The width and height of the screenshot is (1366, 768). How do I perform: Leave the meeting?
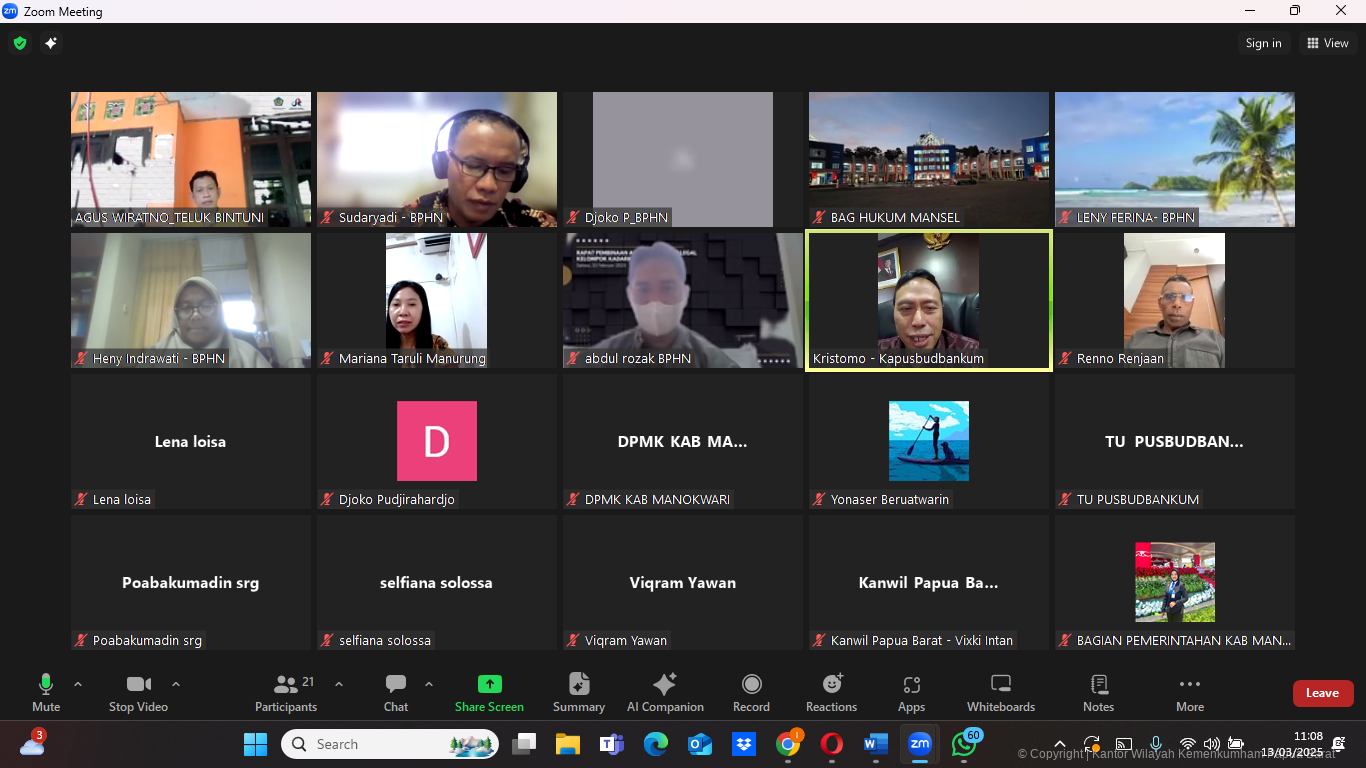tap(1322, 692)
